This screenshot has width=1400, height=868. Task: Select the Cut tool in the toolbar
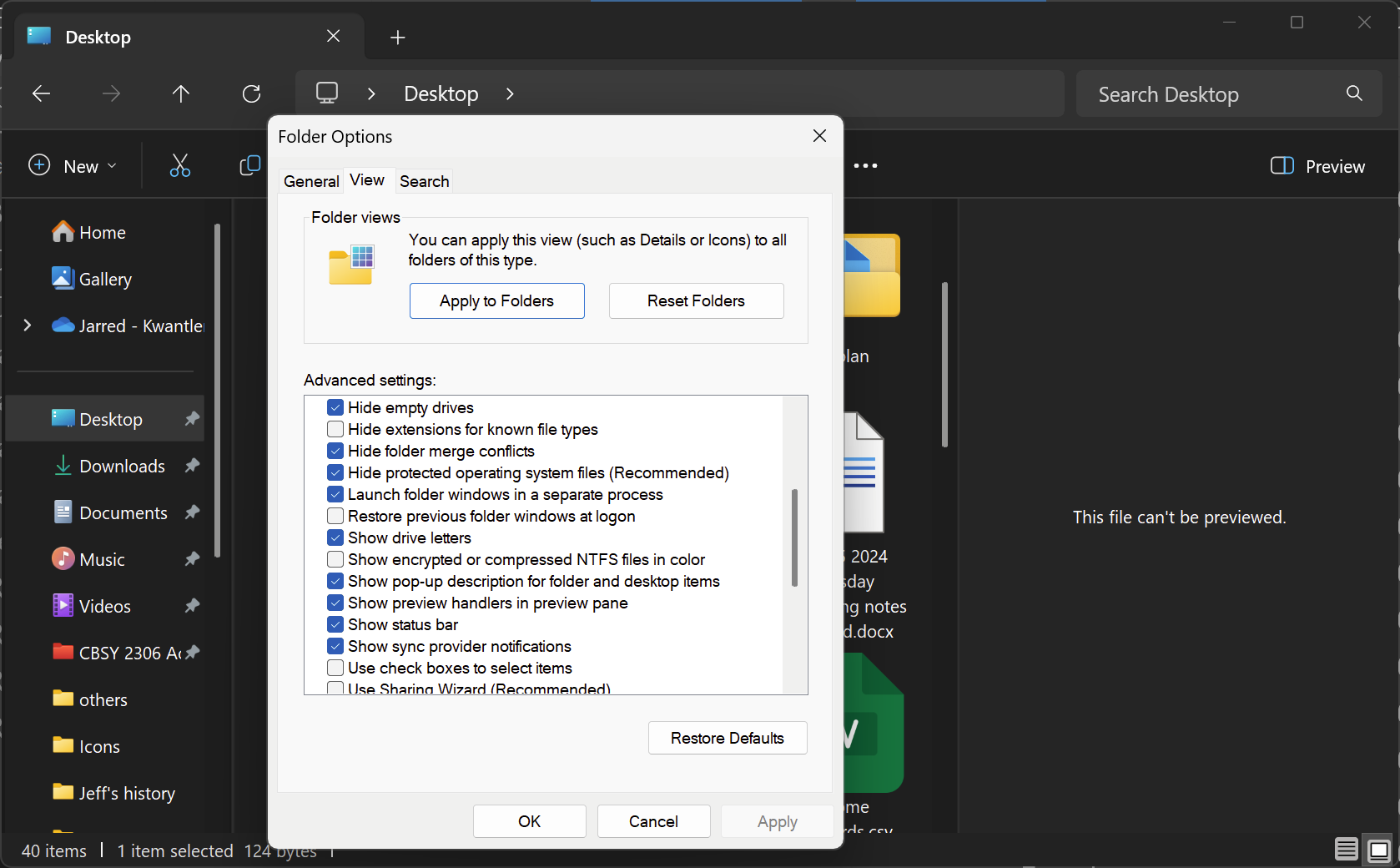180,165
